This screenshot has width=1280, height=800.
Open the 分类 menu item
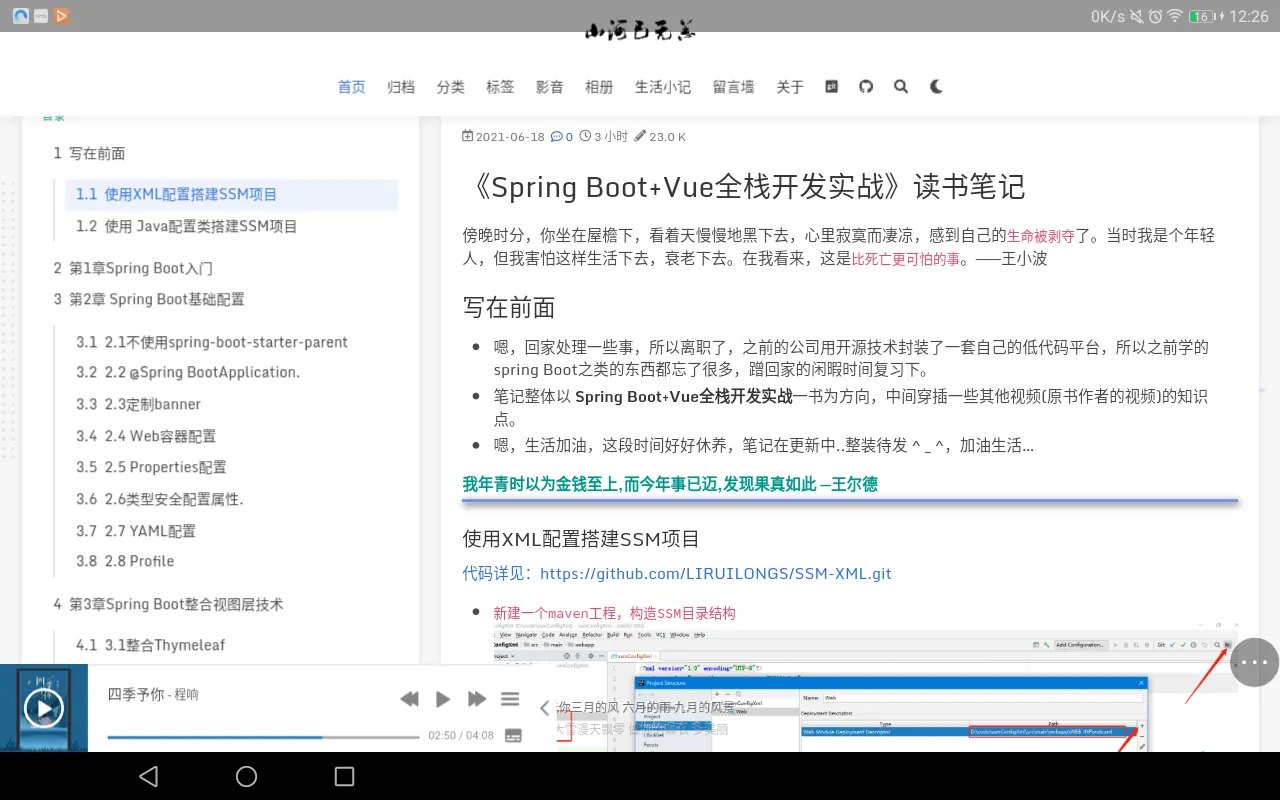[451, 87]
